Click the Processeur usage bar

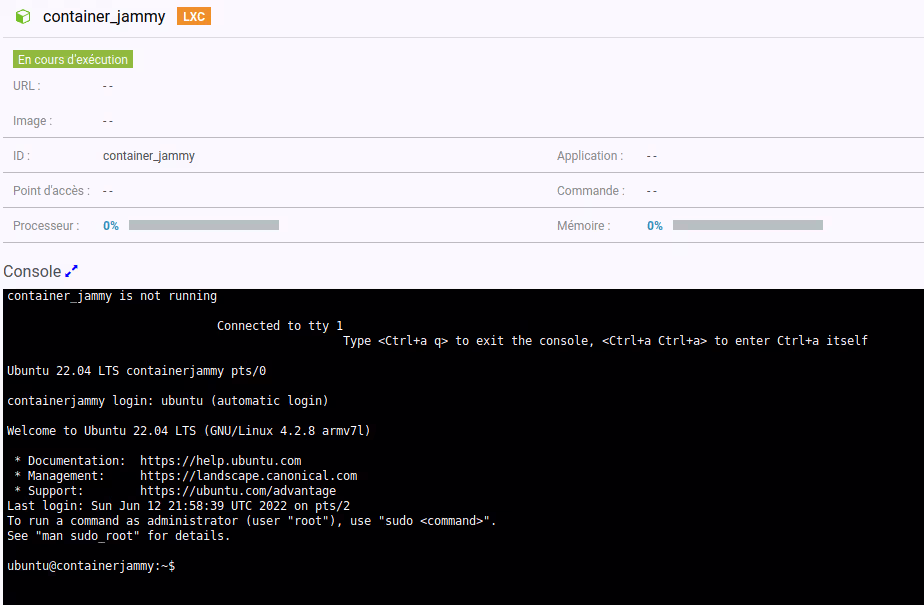[x=204, y=226]
